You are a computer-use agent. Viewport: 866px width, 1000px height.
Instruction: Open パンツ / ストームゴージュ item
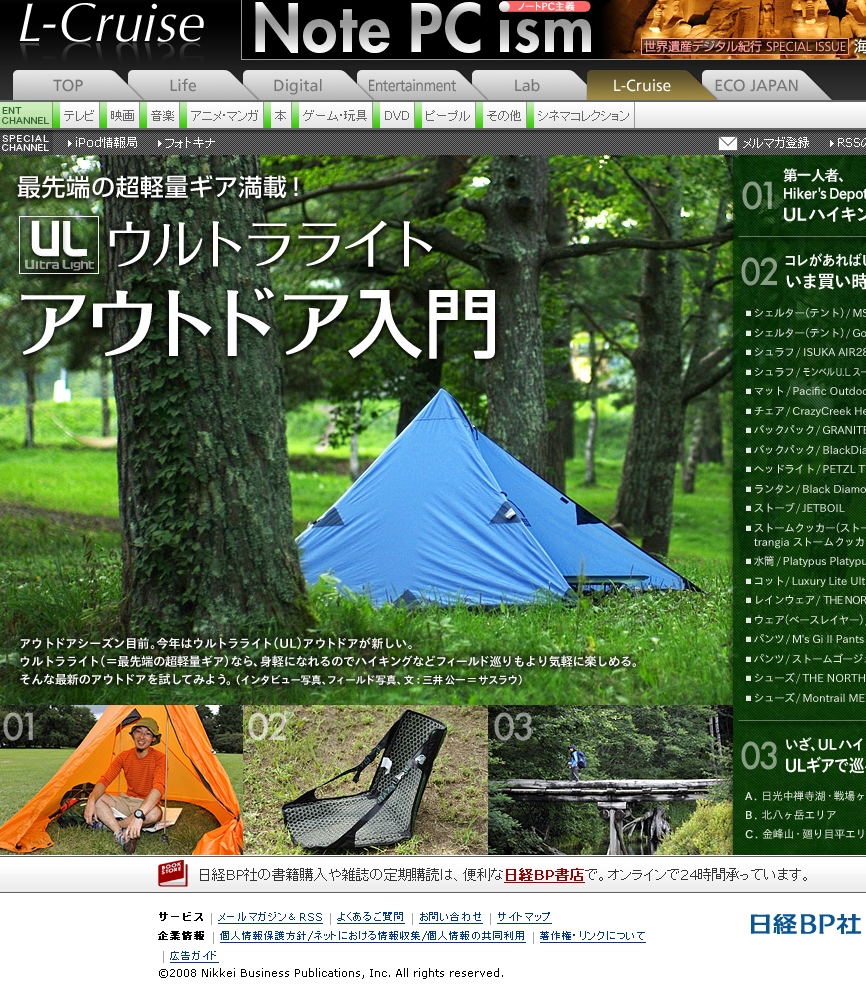click(806, 659)
